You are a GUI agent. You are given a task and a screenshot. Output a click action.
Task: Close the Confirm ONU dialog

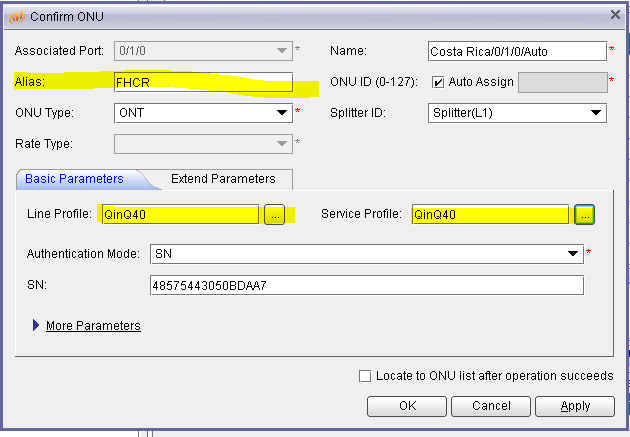[614, 15]
